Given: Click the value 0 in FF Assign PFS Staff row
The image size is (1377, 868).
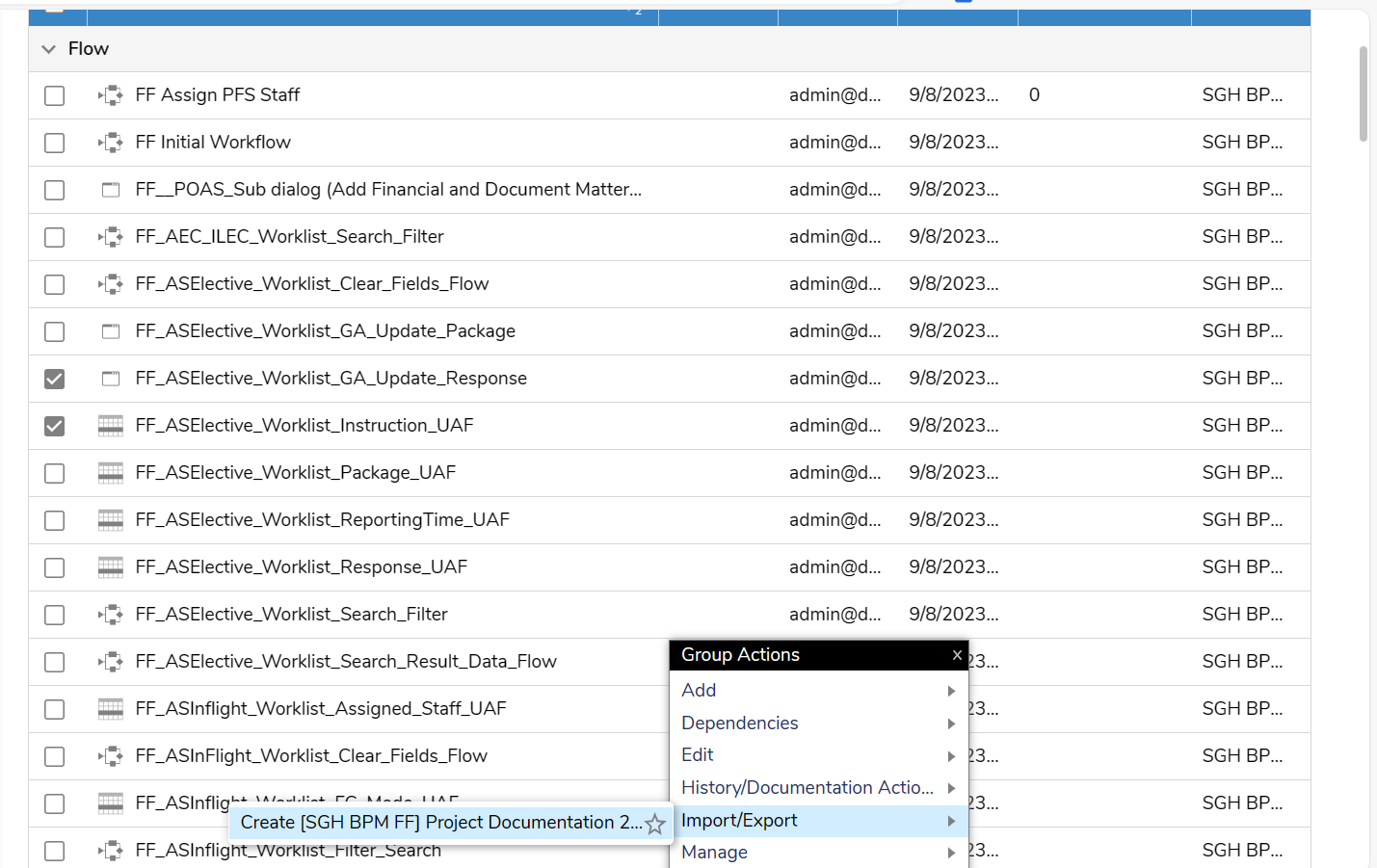Looking at the screenshot, I should 1034,95.
